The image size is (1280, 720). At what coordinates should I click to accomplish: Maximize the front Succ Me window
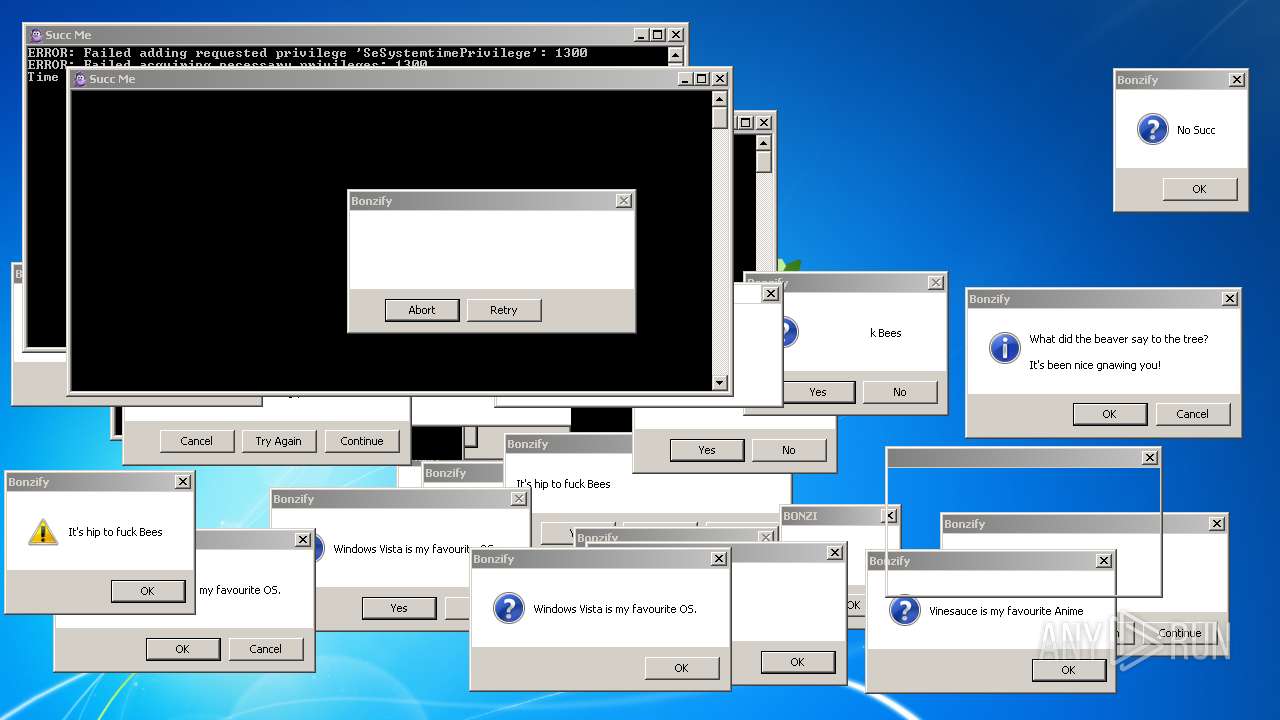(702, 79)
